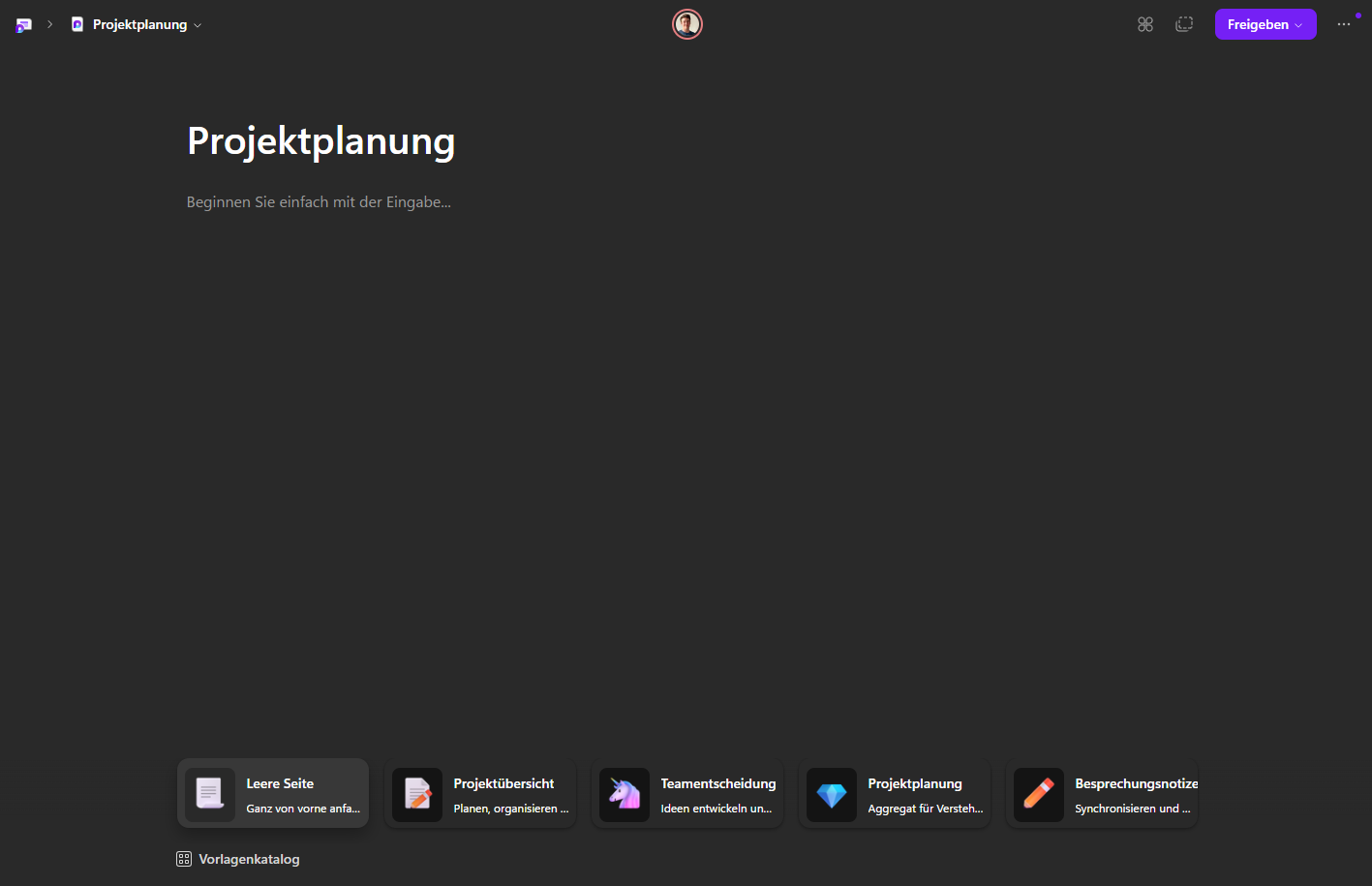The image size is (1372, 886).
Task: Open the Projektplanung title dropdown chevron
Action: coord(198,24)
